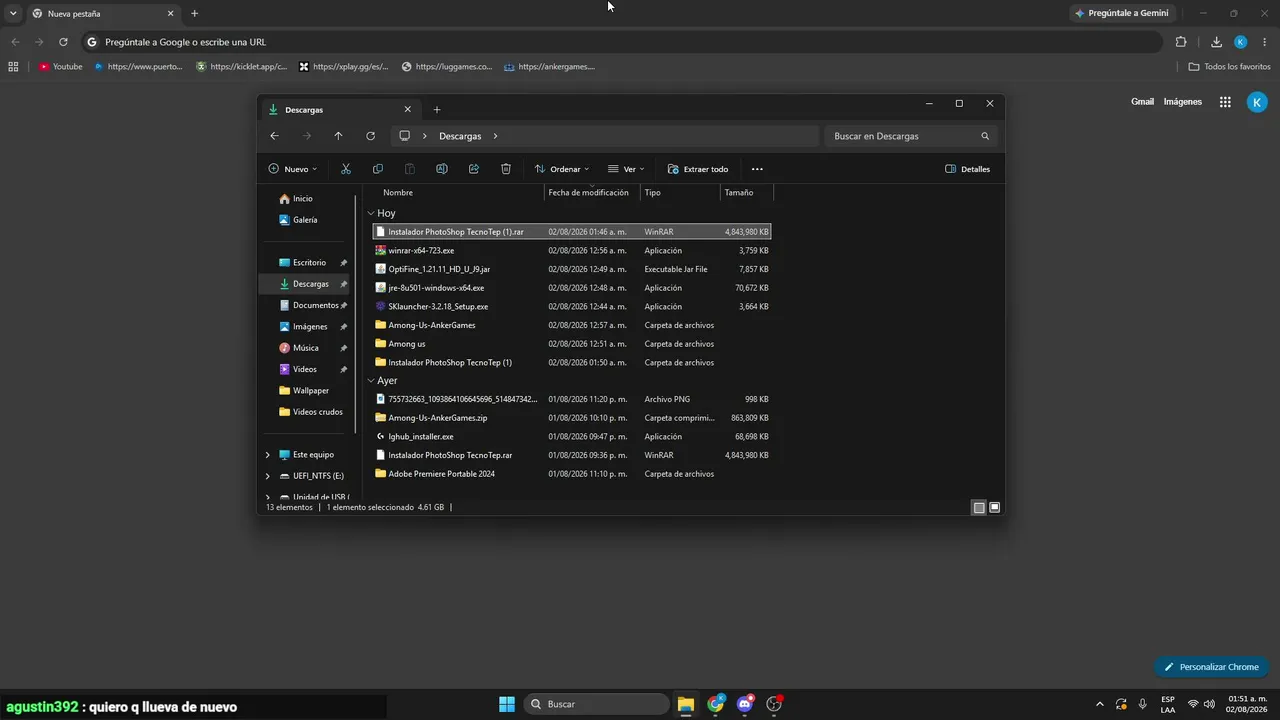Image resolution: width=1280 pixels, height=720 pixels.
Task: Sort by Fecha de modificación column header
Action: pos(592,193)
